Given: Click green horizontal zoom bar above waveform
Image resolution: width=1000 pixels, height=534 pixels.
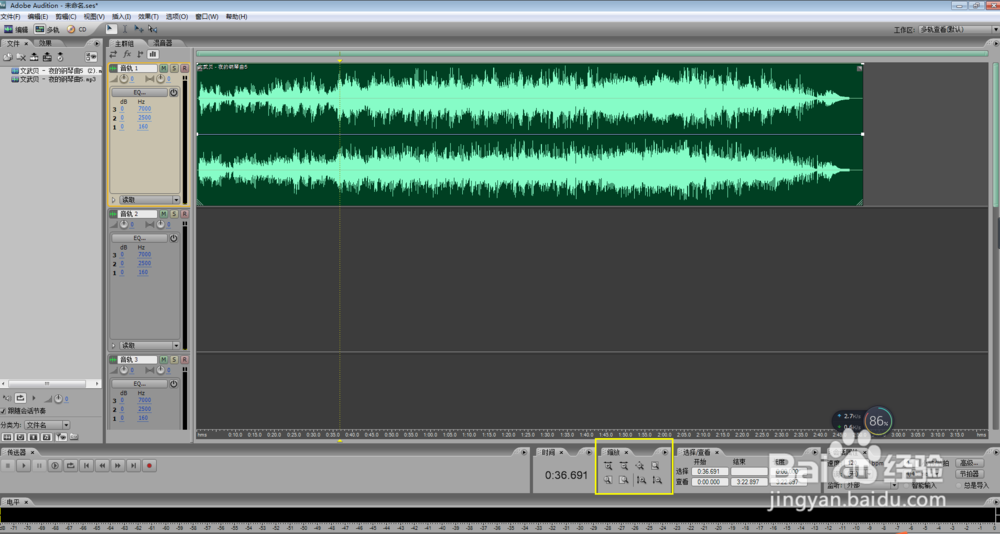Looking at the screenshot, I should tap(592, 54).
